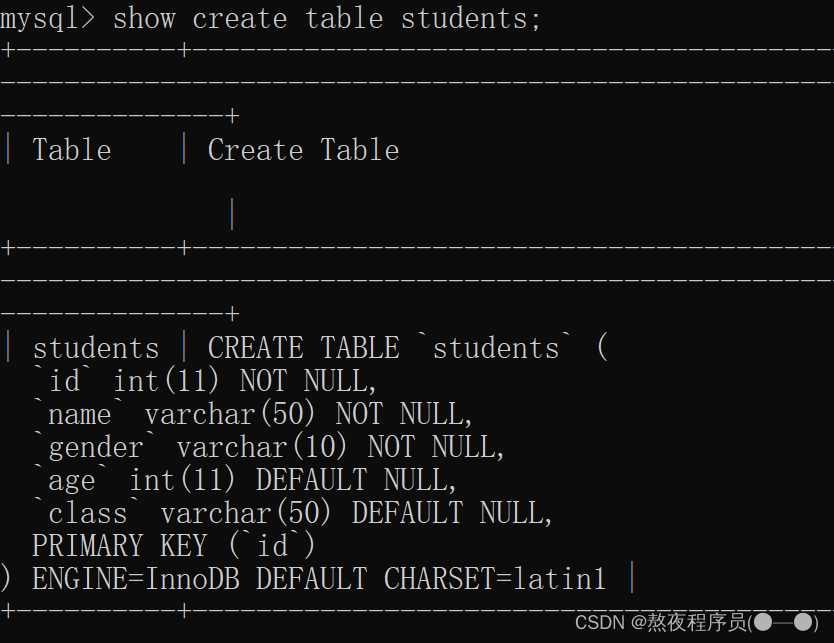The height and width of the screenshot is (643, 834).
Task: Click the `id` int(11) NOT NULL line
Action: pos(205,381)
